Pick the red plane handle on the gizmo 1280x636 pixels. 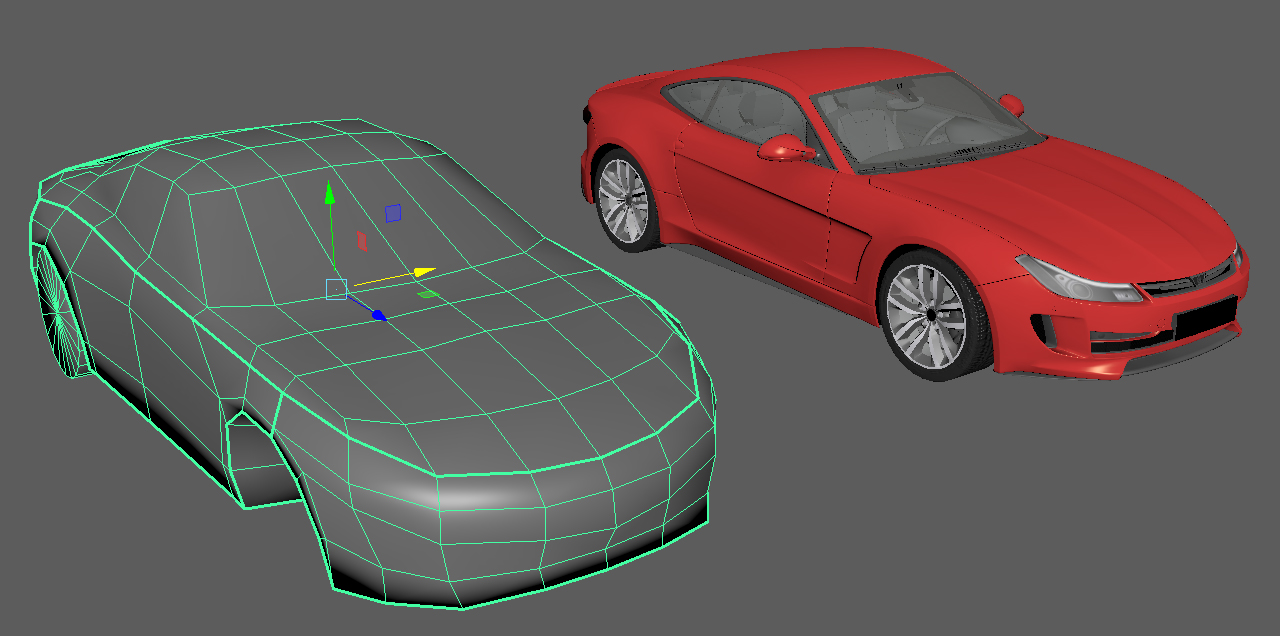tap(363, 240)
